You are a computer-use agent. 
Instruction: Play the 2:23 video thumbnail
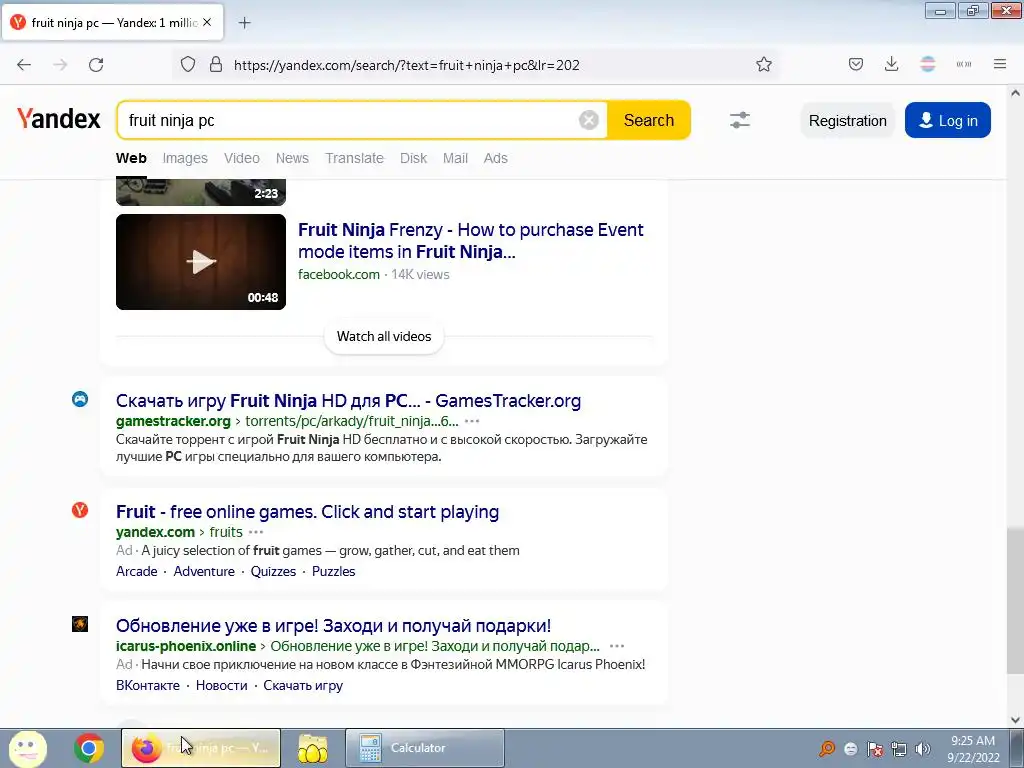(200, 192)
